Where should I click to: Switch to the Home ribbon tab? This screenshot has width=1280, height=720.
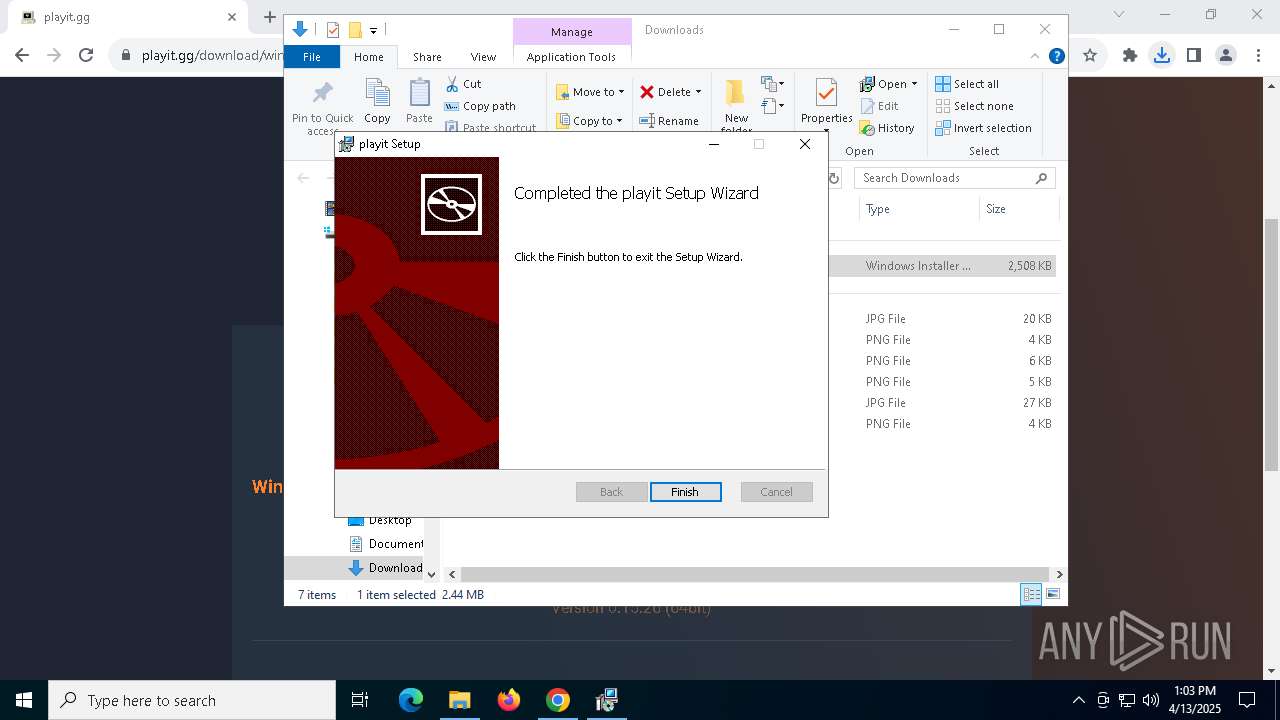click(x=368, y=57)
